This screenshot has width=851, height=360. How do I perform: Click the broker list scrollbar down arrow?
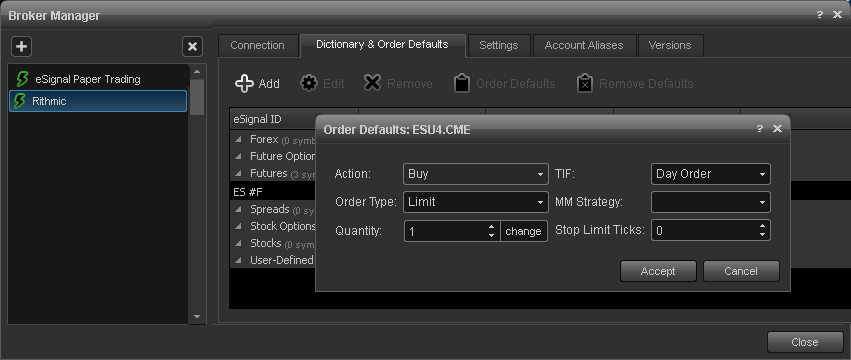point(196,317)
